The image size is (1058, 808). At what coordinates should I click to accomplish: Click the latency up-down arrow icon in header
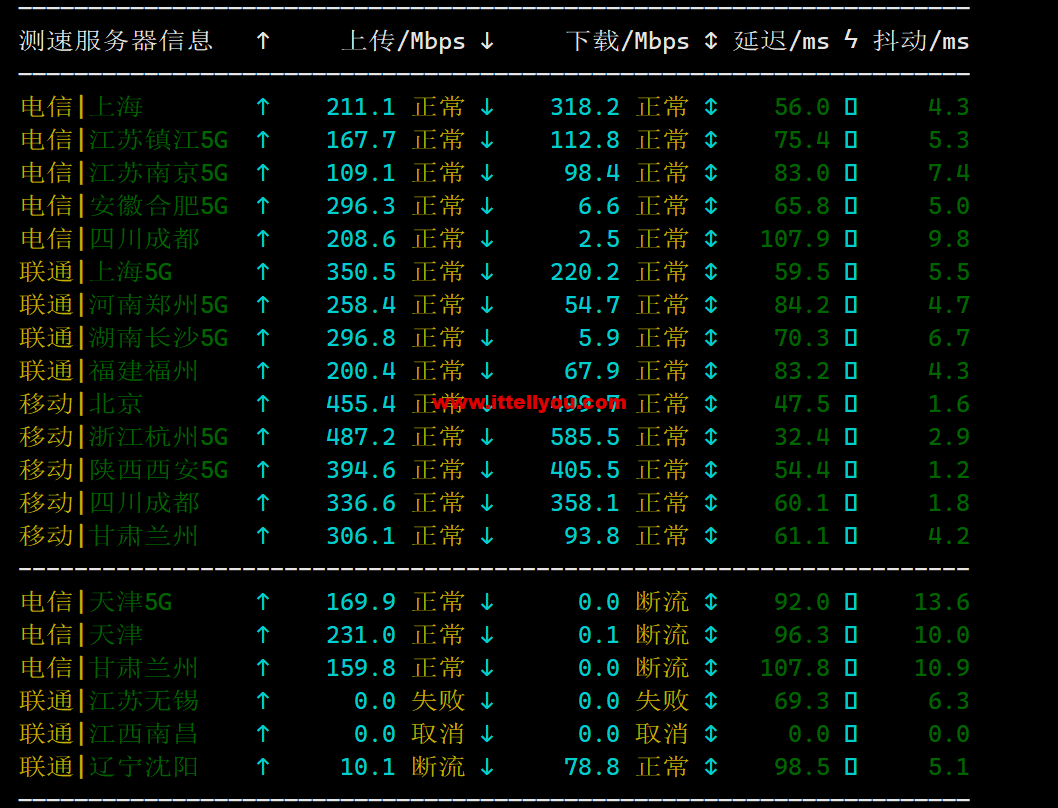(x=711, y=41)
